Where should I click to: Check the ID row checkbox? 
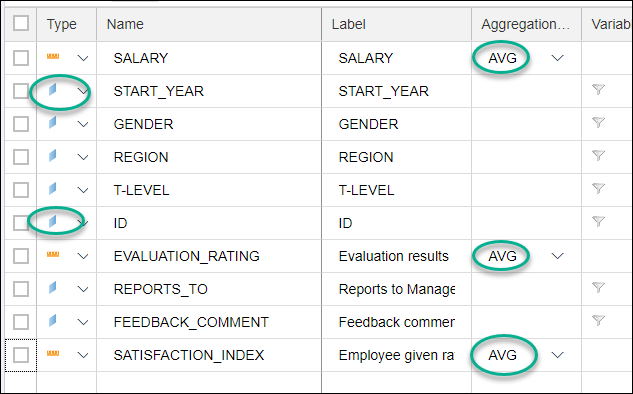click(x=21, y=223)
